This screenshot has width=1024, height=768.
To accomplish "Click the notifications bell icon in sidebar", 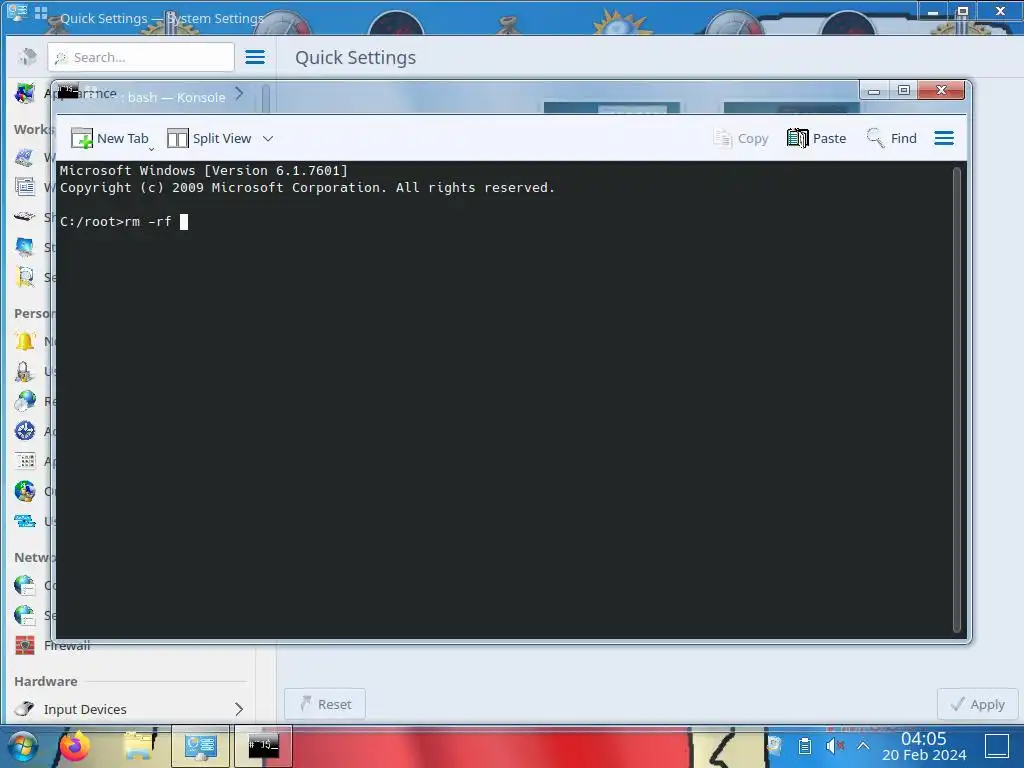I will (25, 340).
